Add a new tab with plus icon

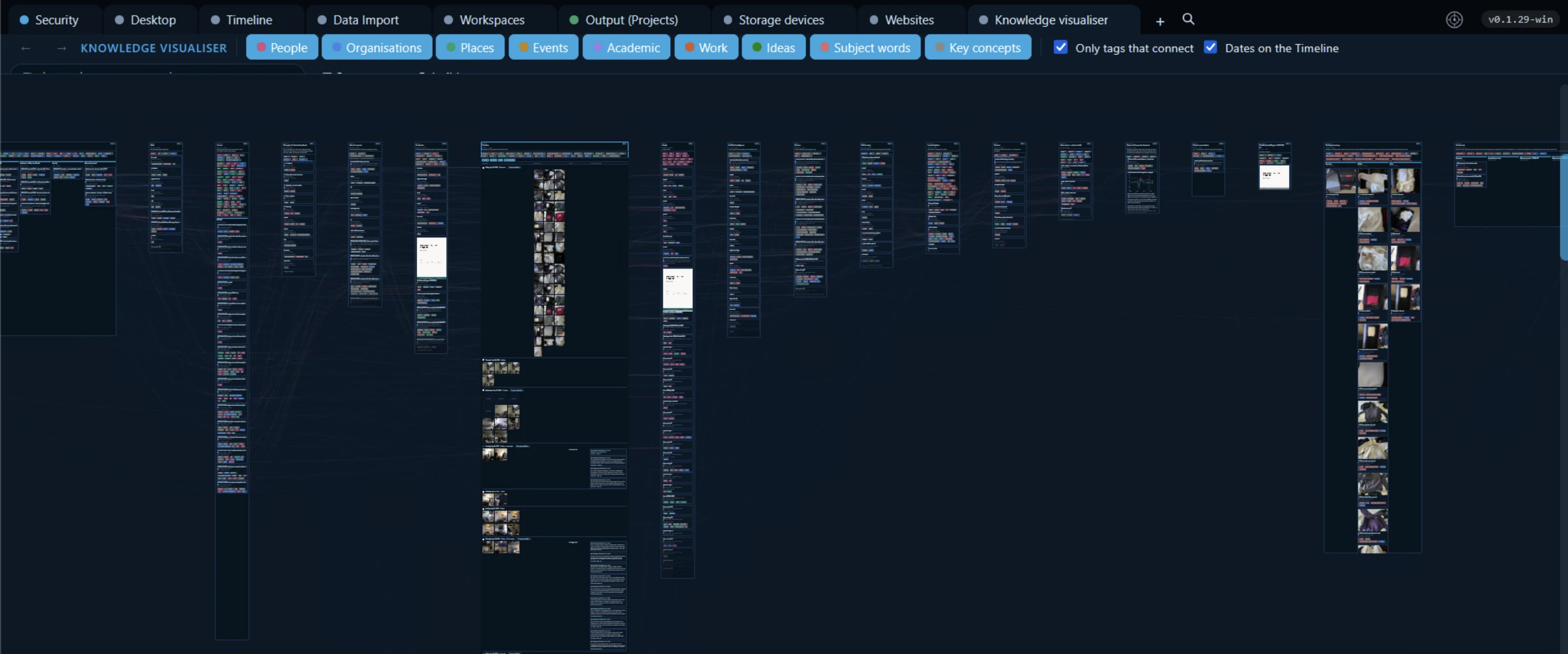pyautogui.click(x=1160, y=21)
